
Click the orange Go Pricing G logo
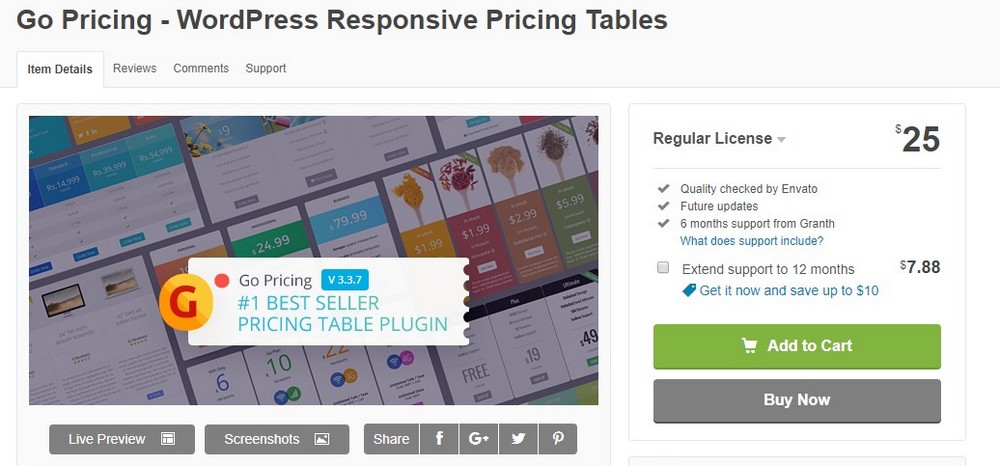185,302
